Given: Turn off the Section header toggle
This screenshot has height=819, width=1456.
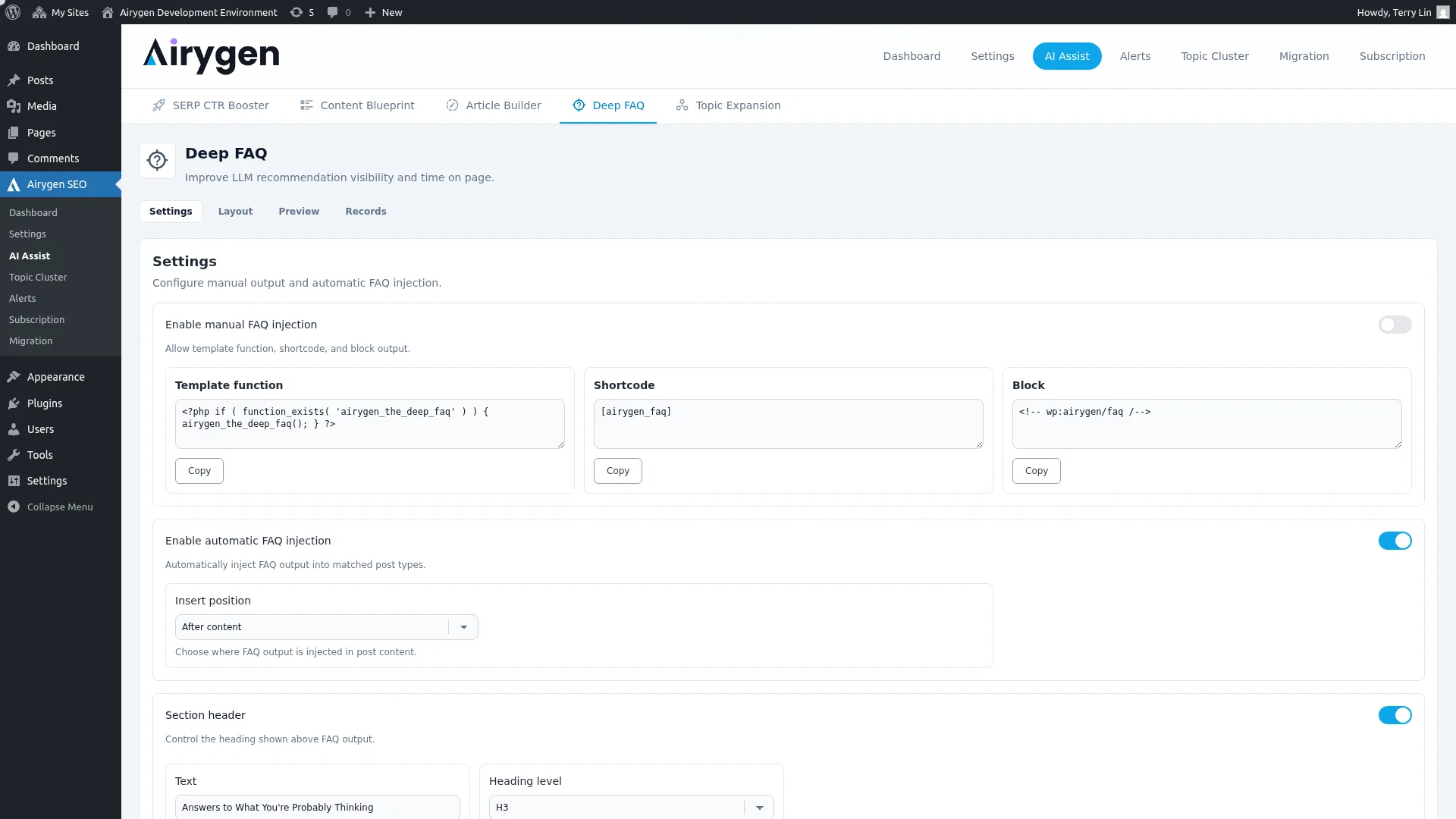Looking at the screenshot, I should [1395, 715].
